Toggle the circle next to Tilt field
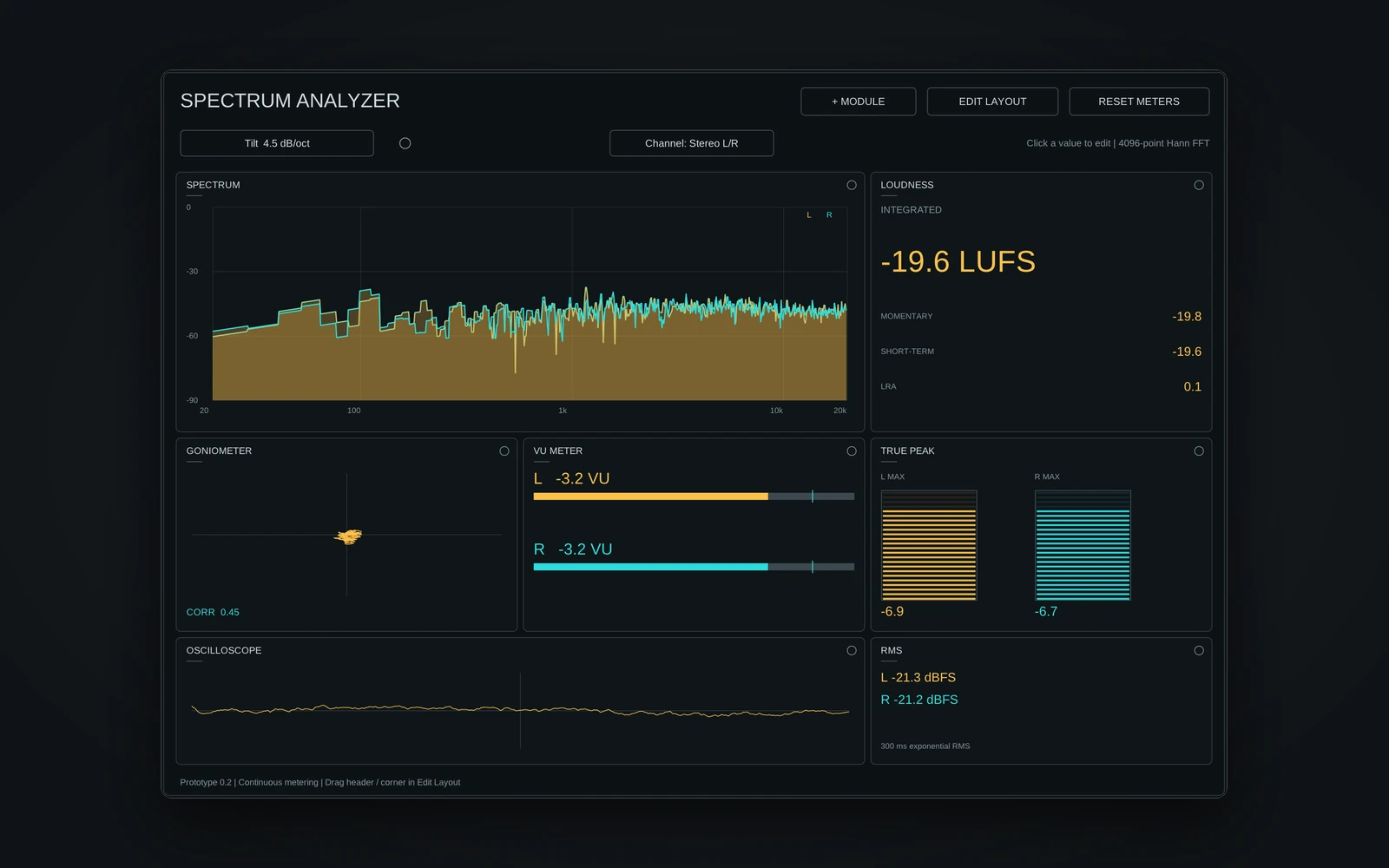Viewport: 1389px width, 868px height. [x=405, y=143]
